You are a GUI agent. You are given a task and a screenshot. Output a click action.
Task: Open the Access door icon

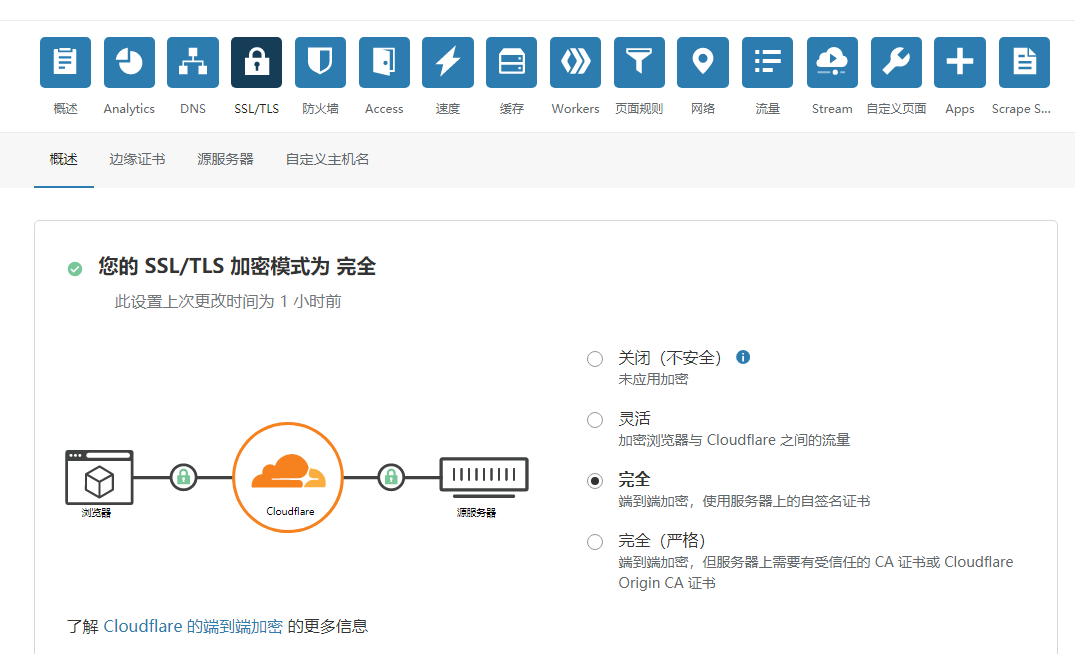(384, 62)
